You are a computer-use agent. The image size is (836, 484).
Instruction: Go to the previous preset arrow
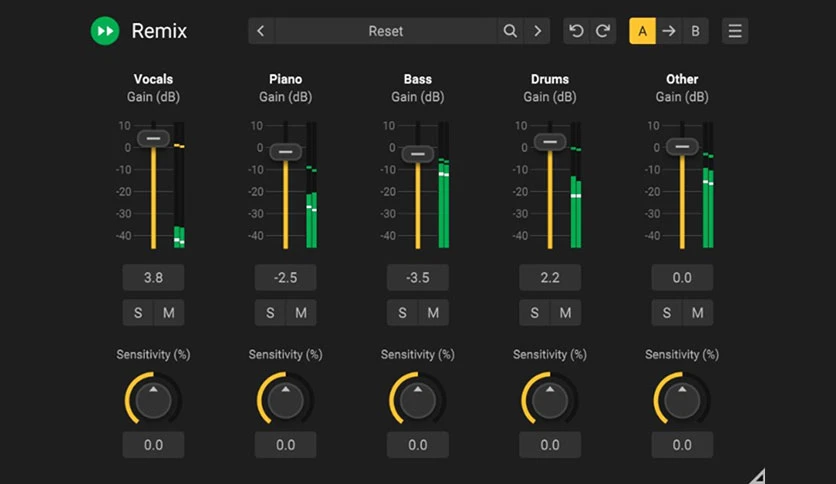point(261,31)
